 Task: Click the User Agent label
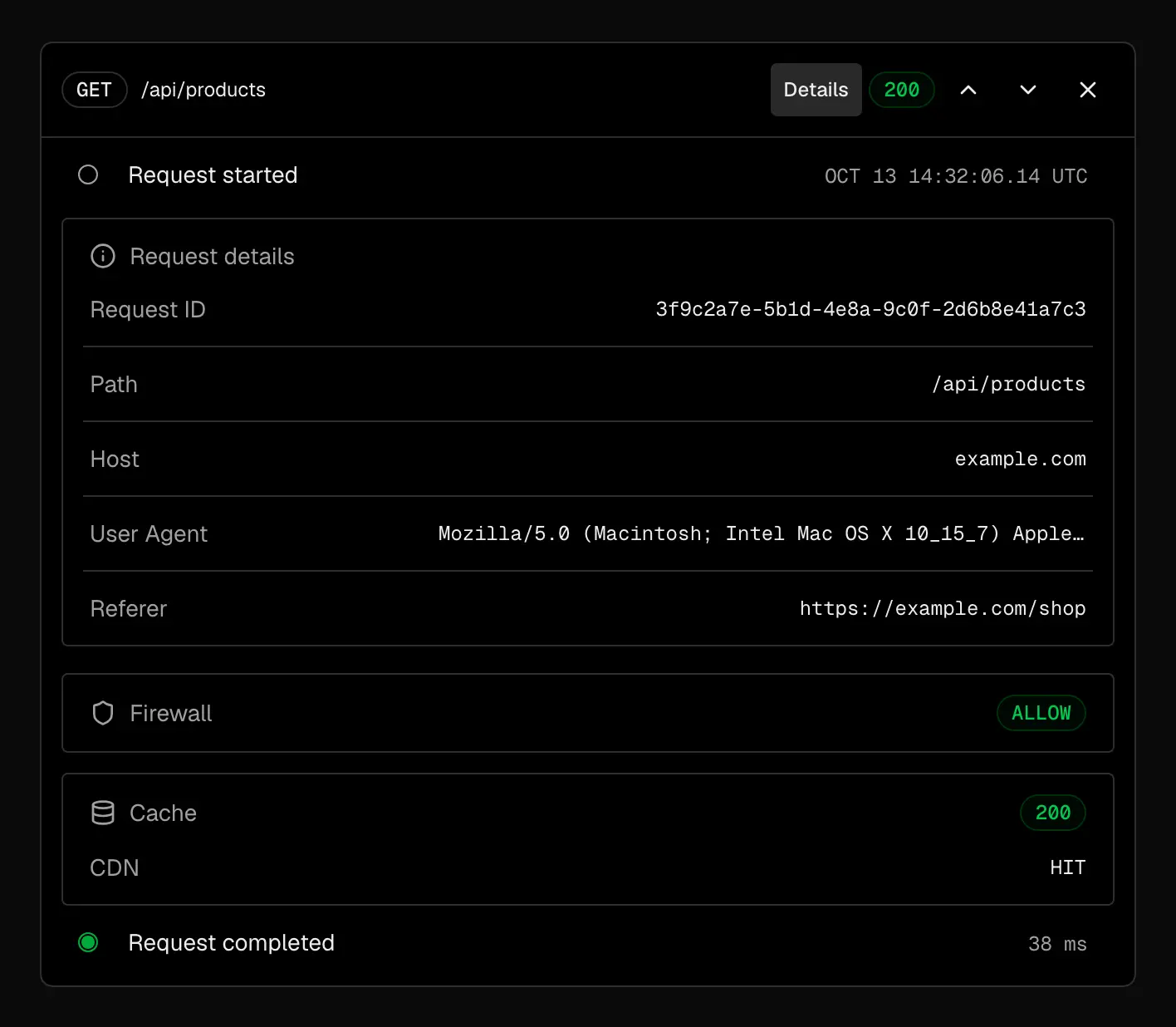tap(149, 533)
